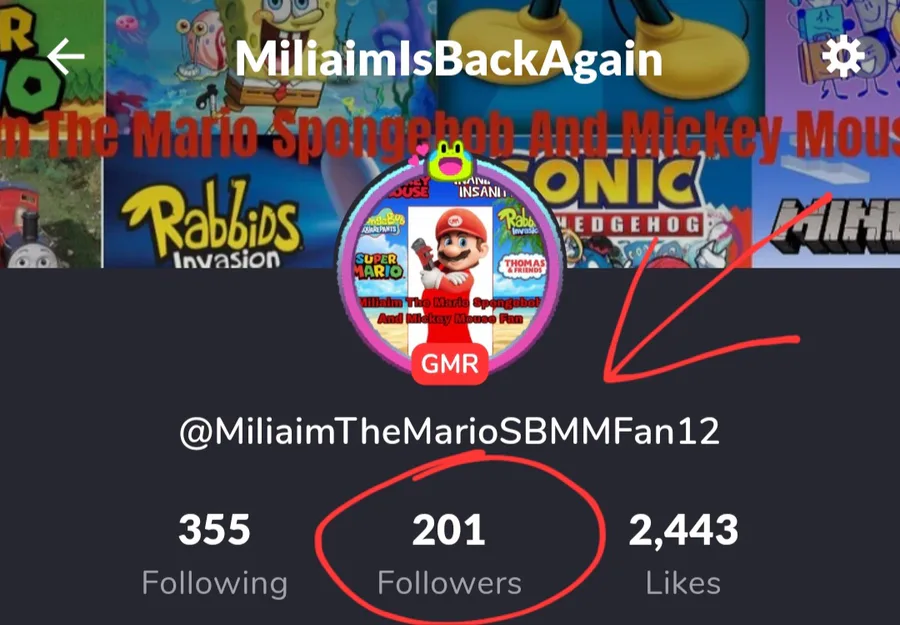Go back using the left arrow
This screenshot has width=900, height=625.
(66, 56)
